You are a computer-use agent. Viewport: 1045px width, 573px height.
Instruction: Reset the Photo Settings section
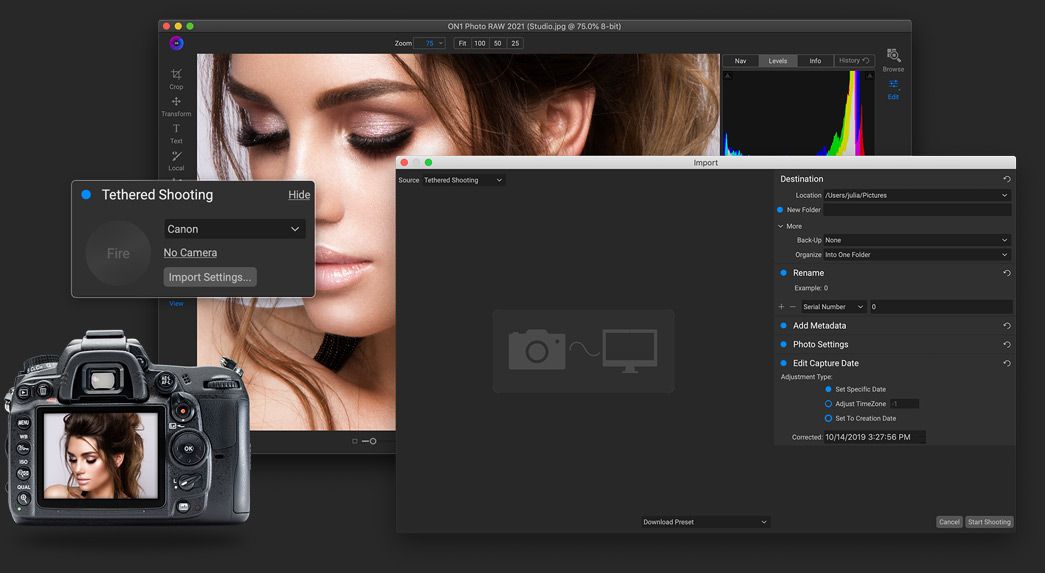click(1006, 344)
